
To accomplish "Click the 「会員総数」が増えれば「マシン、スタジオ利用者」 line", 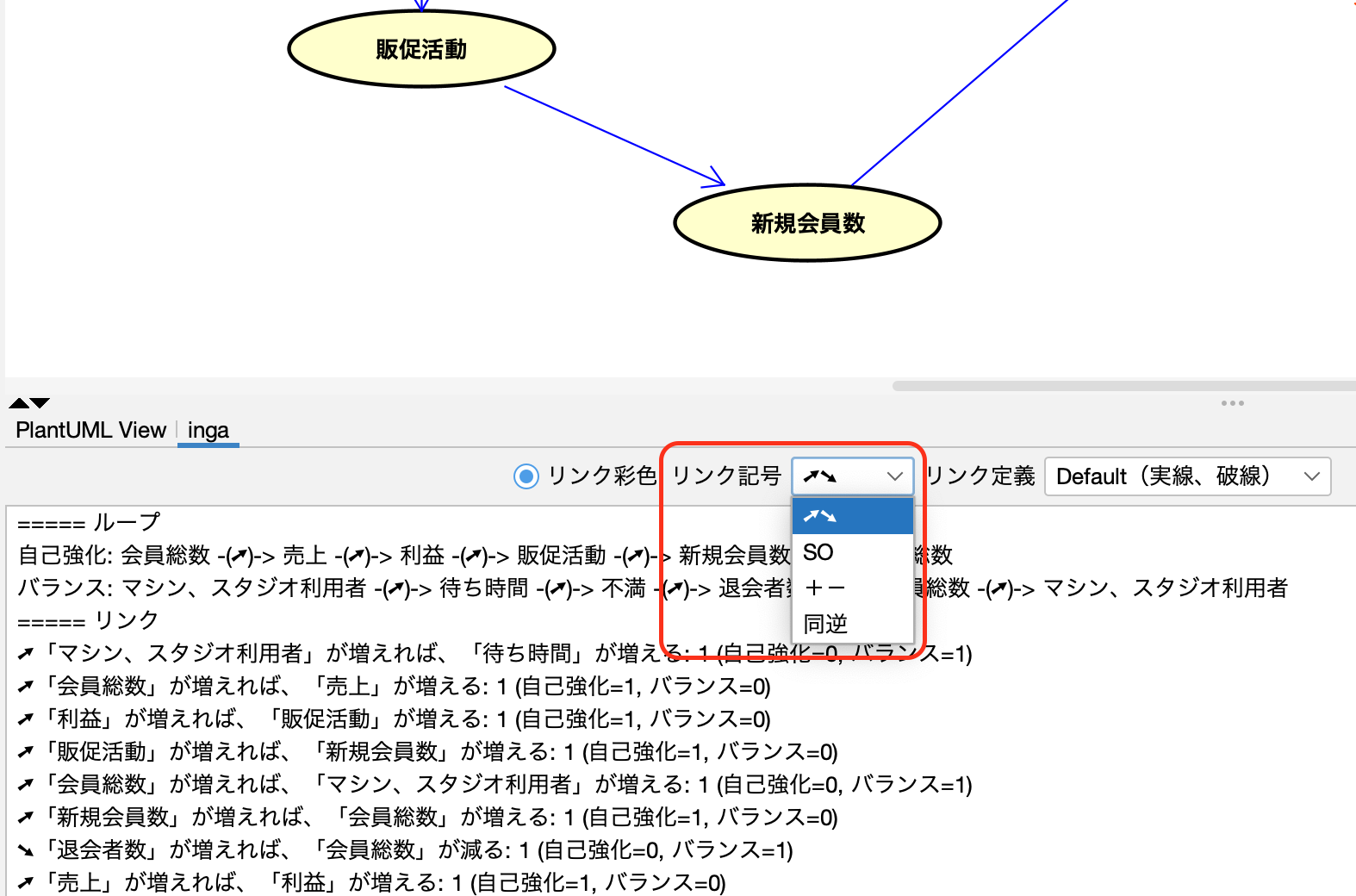I will pyautogui.click(x=495, y=784).
